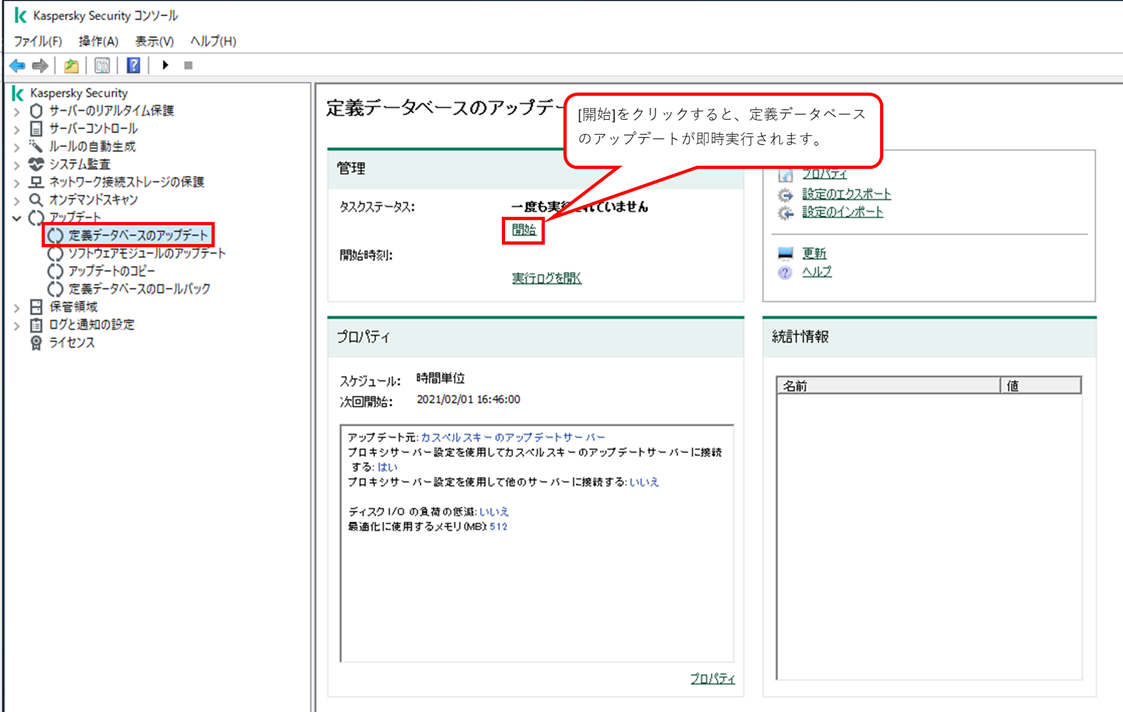This screenshot has height=712, width=1123.
Task: Click the 開始 link to start update
Action: click(x=524, y=230)
